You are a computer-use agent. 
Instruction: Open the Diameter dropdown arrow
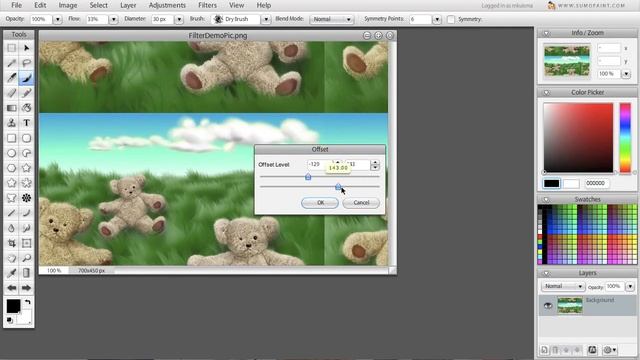[x=179, y=19]
